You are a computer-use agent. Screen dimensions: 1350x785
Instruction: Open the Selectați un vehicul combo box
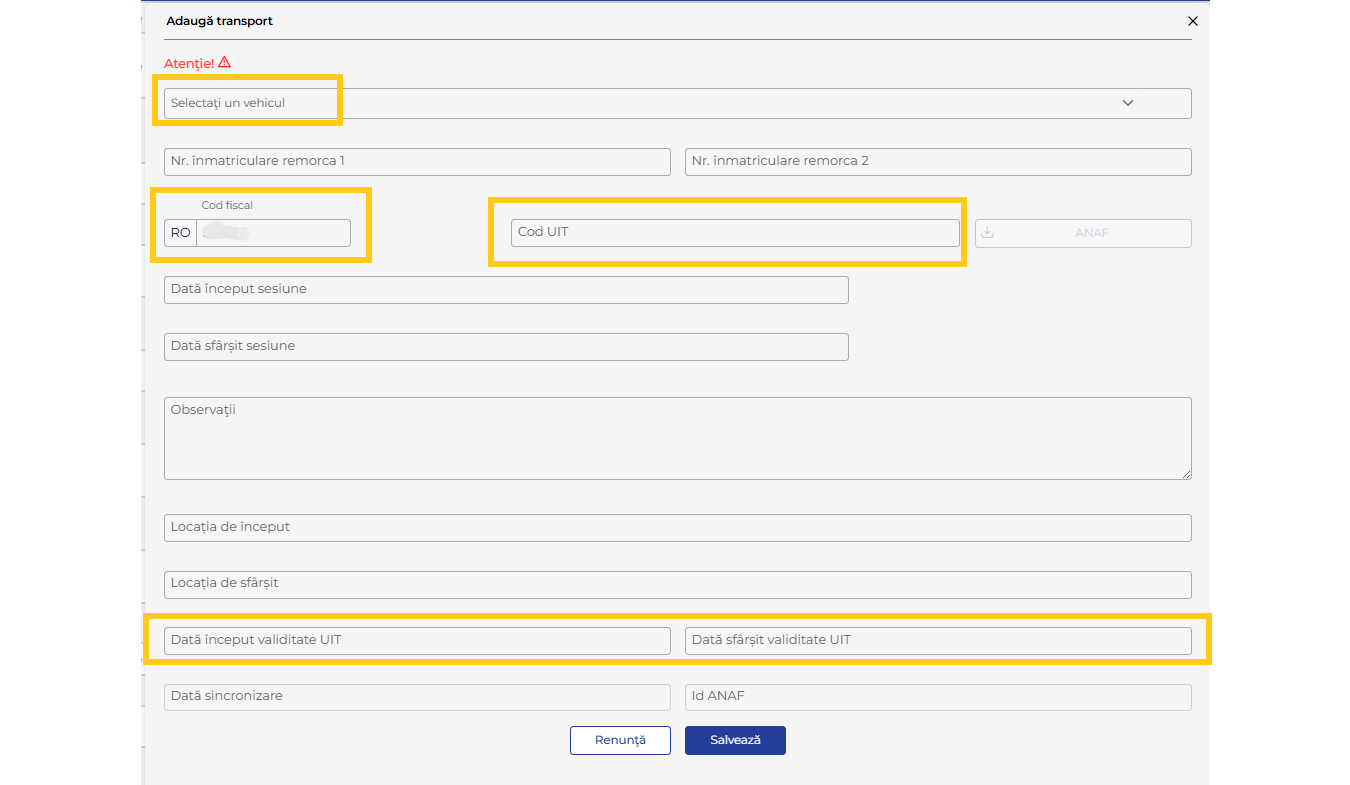click(640, 103)
